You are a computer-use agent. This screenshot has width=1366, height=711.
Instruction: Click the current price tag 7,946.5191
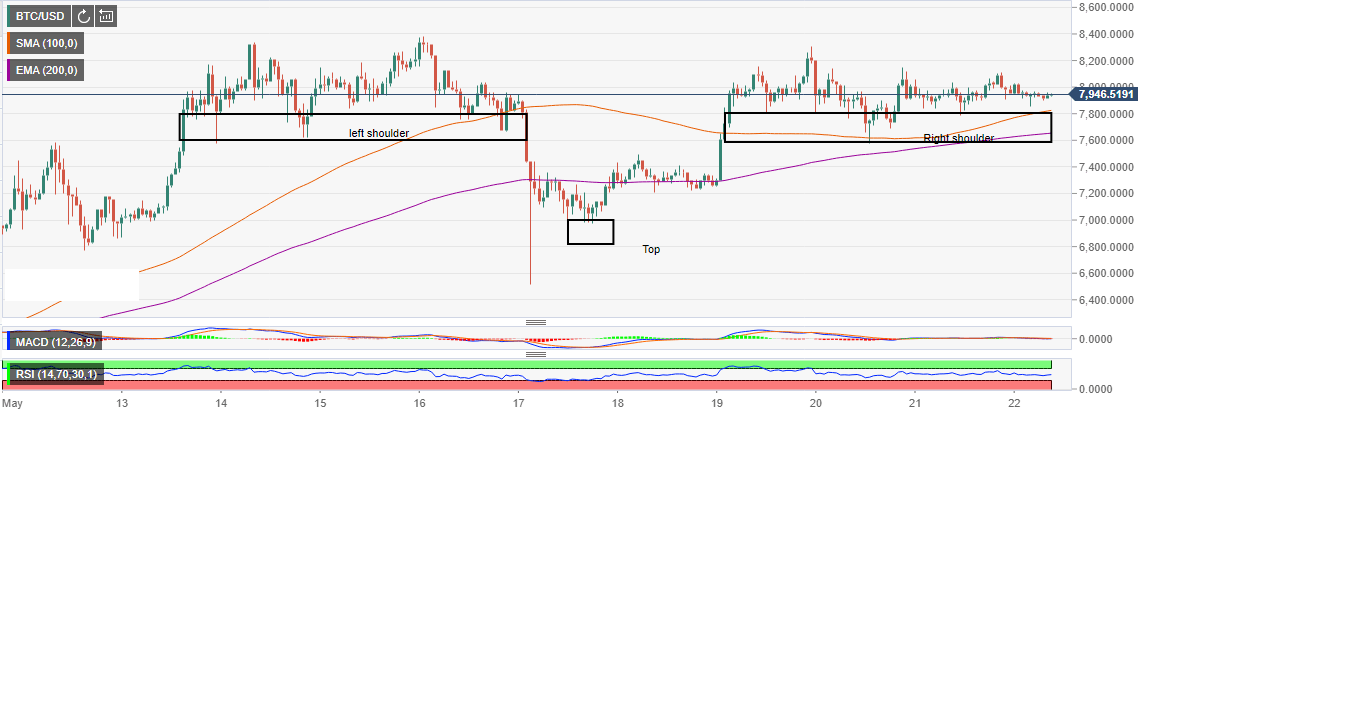tap(1105, 94)
